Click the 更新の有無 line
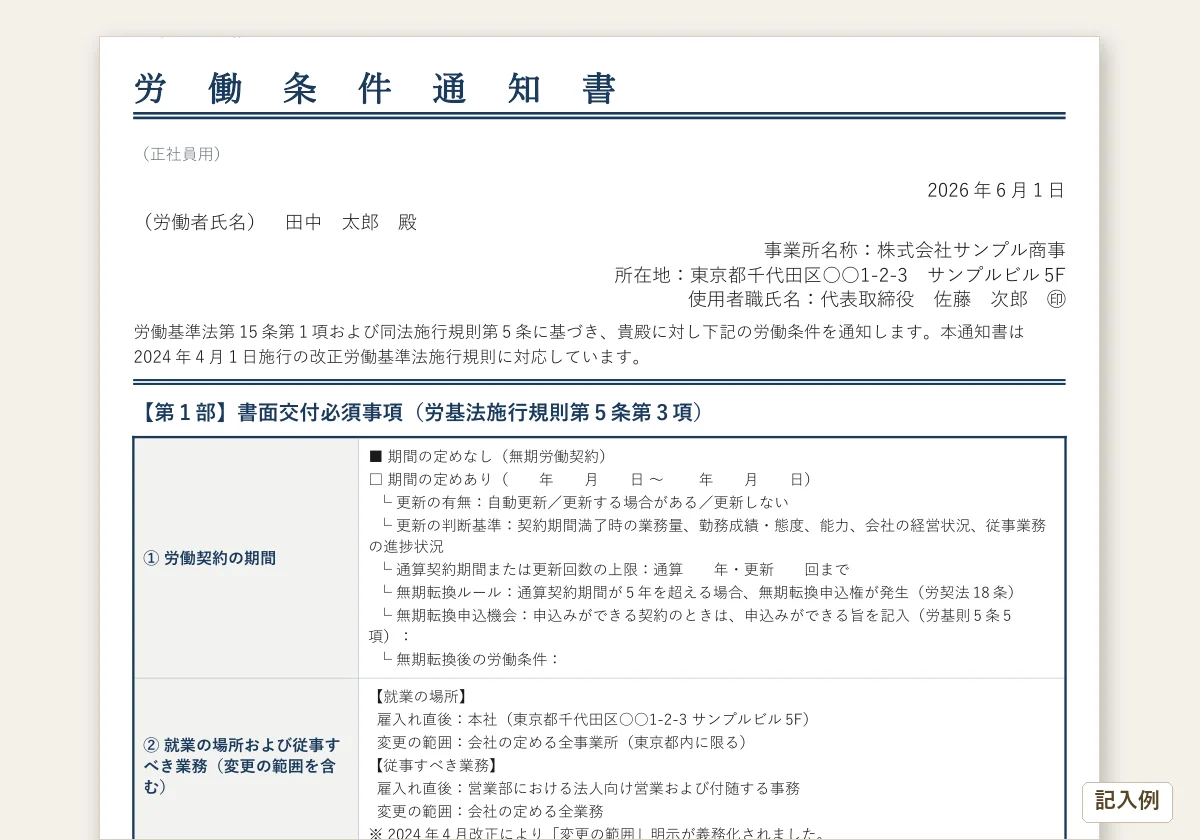Screen dimensions: 1200x840 [584, 502]
